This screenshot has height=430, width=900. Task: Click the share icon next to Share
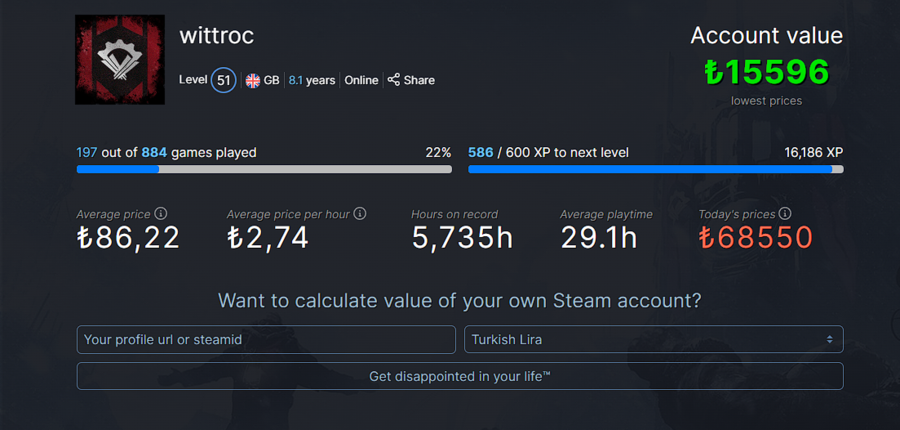point(394,80)
